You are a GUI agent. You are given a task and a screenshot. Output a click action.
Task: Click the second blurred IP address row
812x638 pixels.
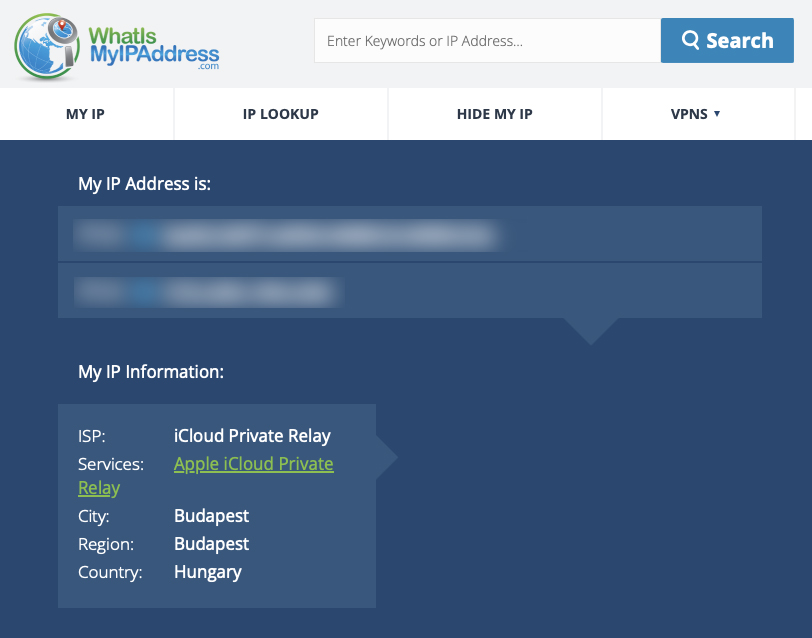(409, 291)
